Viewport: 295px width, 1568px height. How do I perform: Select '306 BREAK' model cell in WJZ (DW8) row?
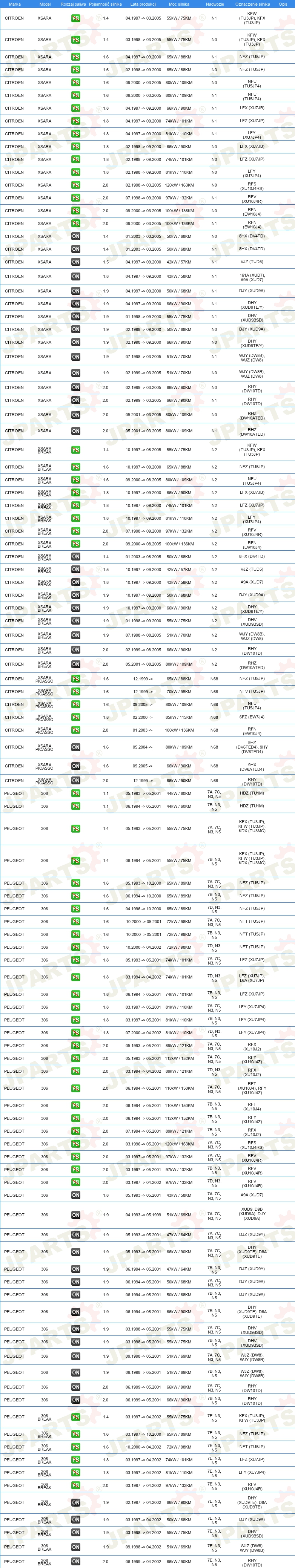point(45,1547)
